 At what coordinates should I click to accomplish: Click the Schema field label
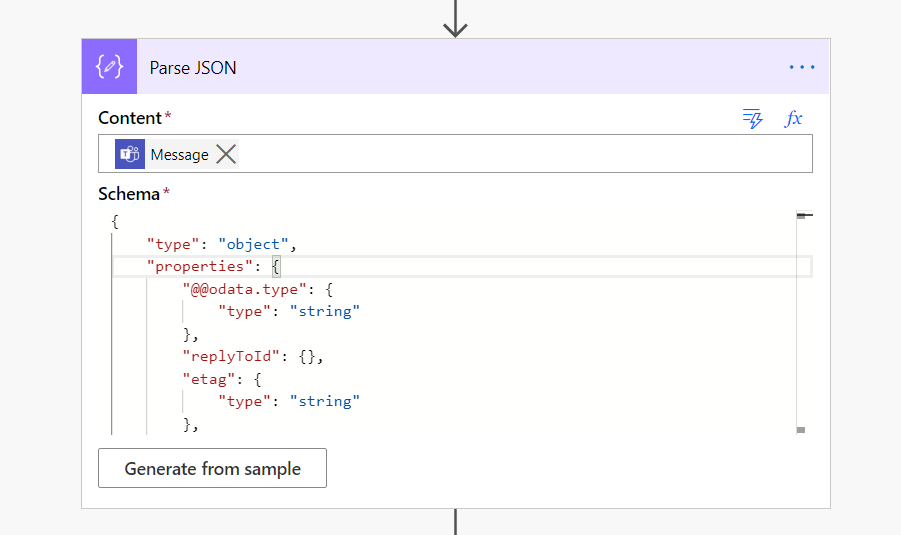coord(129,194)
